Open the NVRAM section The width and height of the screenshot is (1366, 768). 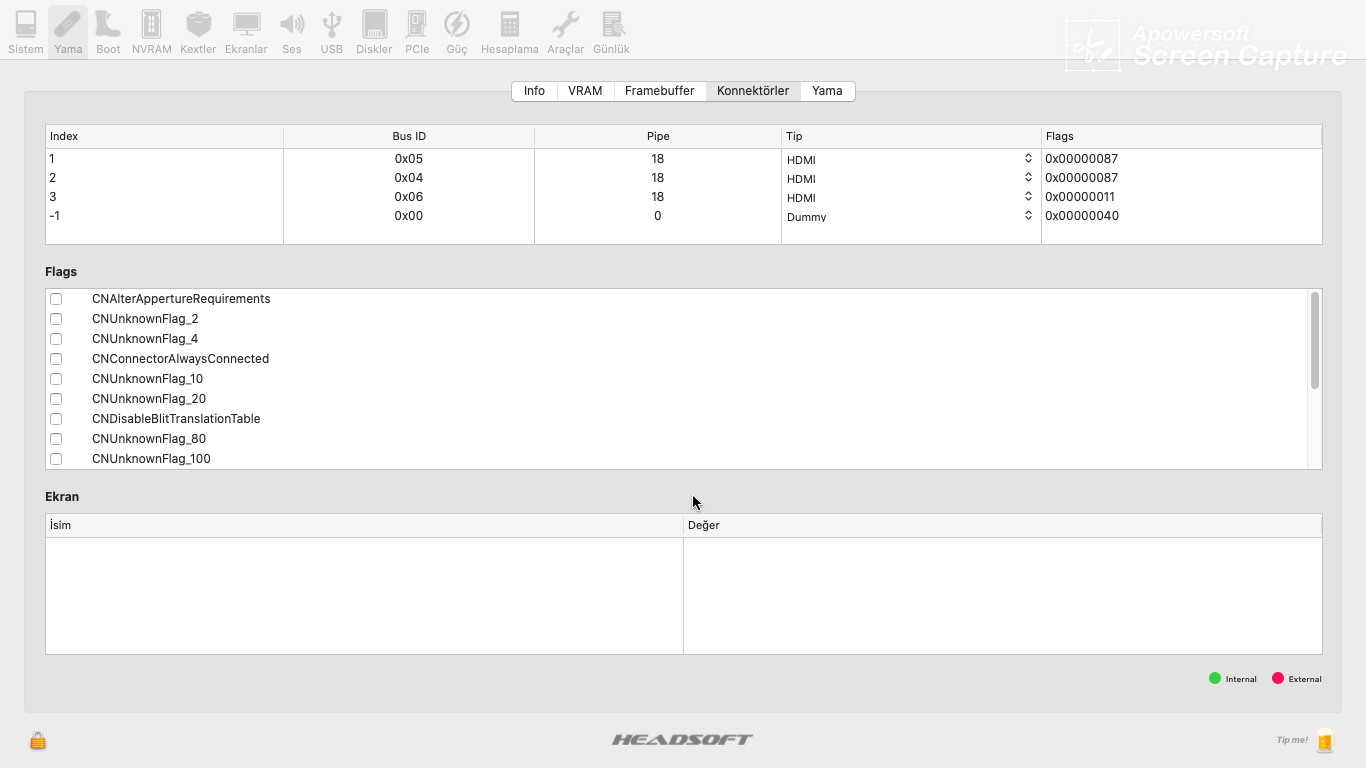150,30
